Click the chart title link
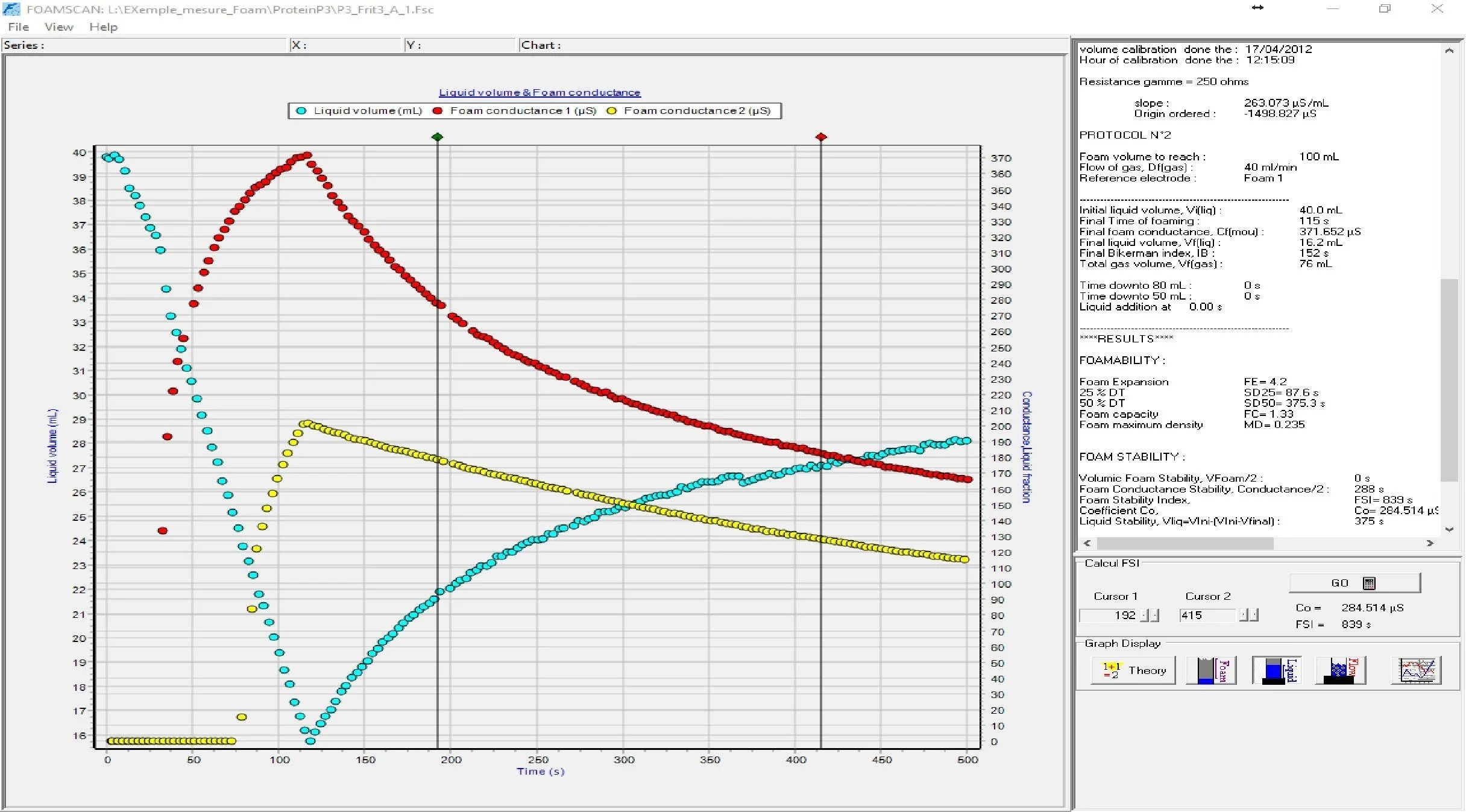This screenshot has width=1466, height=812. click(540, 93)
